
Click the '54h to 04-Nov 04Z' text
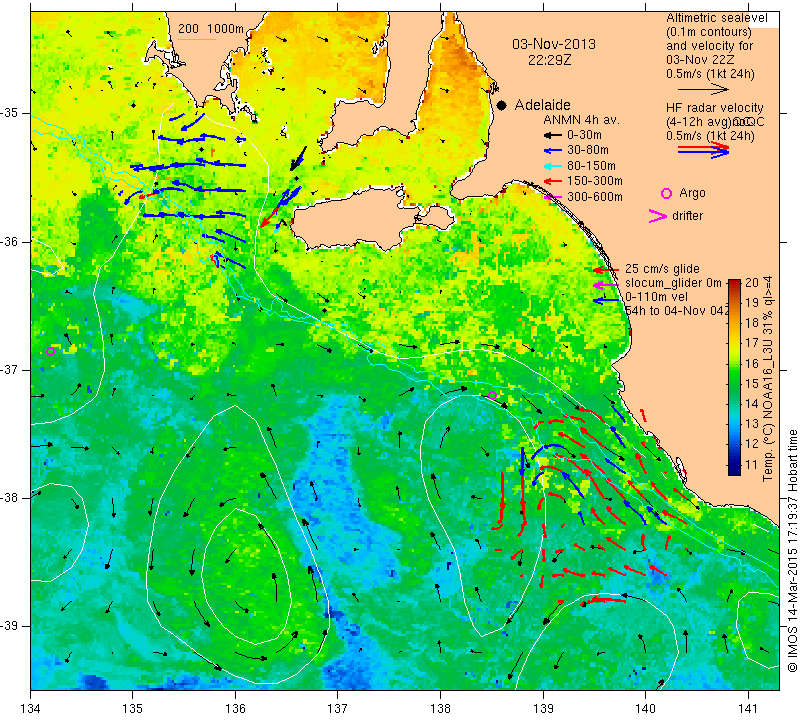click(x=677, y=311)
